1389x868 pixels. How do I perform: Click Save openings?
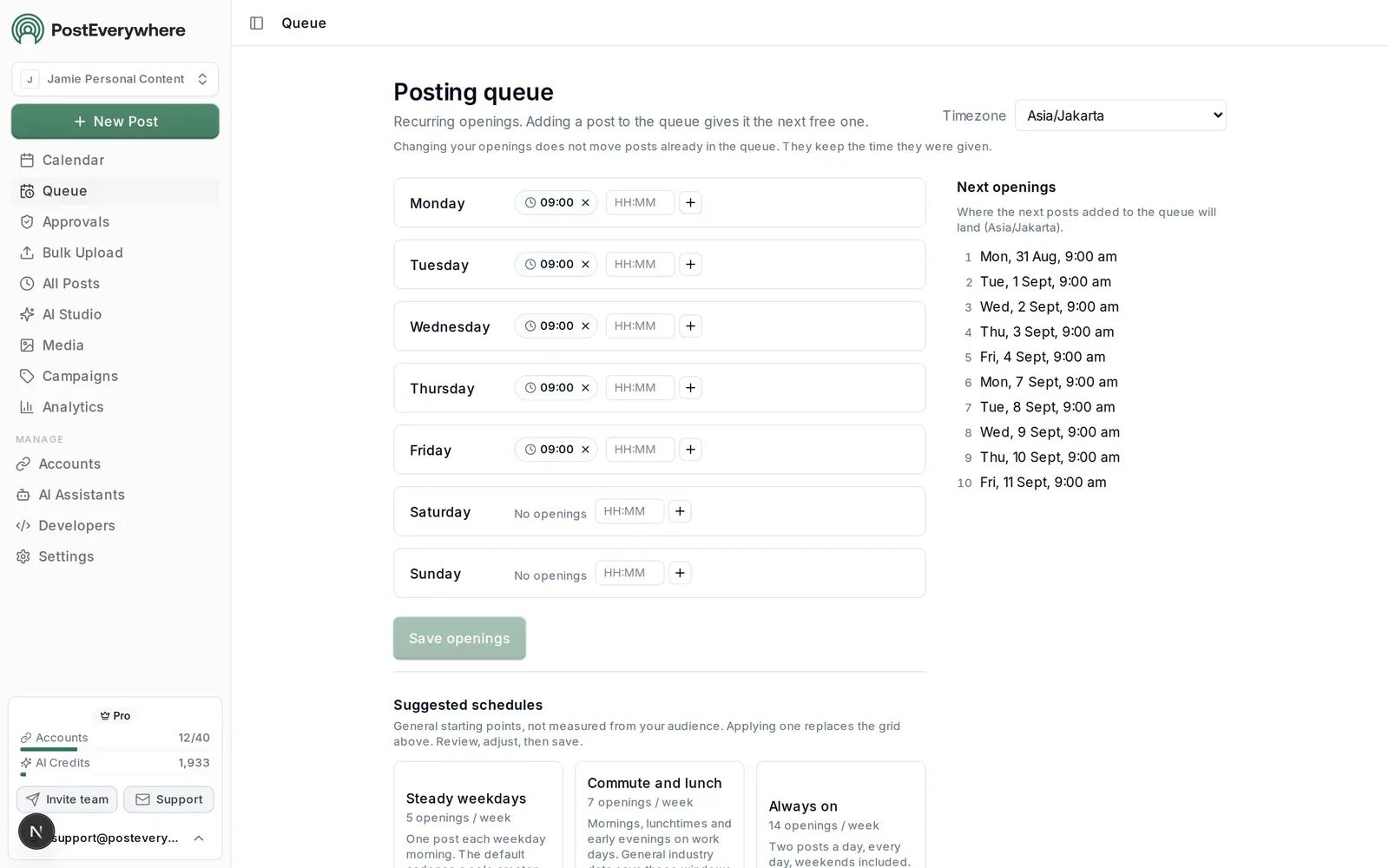[x=459, y=638]
